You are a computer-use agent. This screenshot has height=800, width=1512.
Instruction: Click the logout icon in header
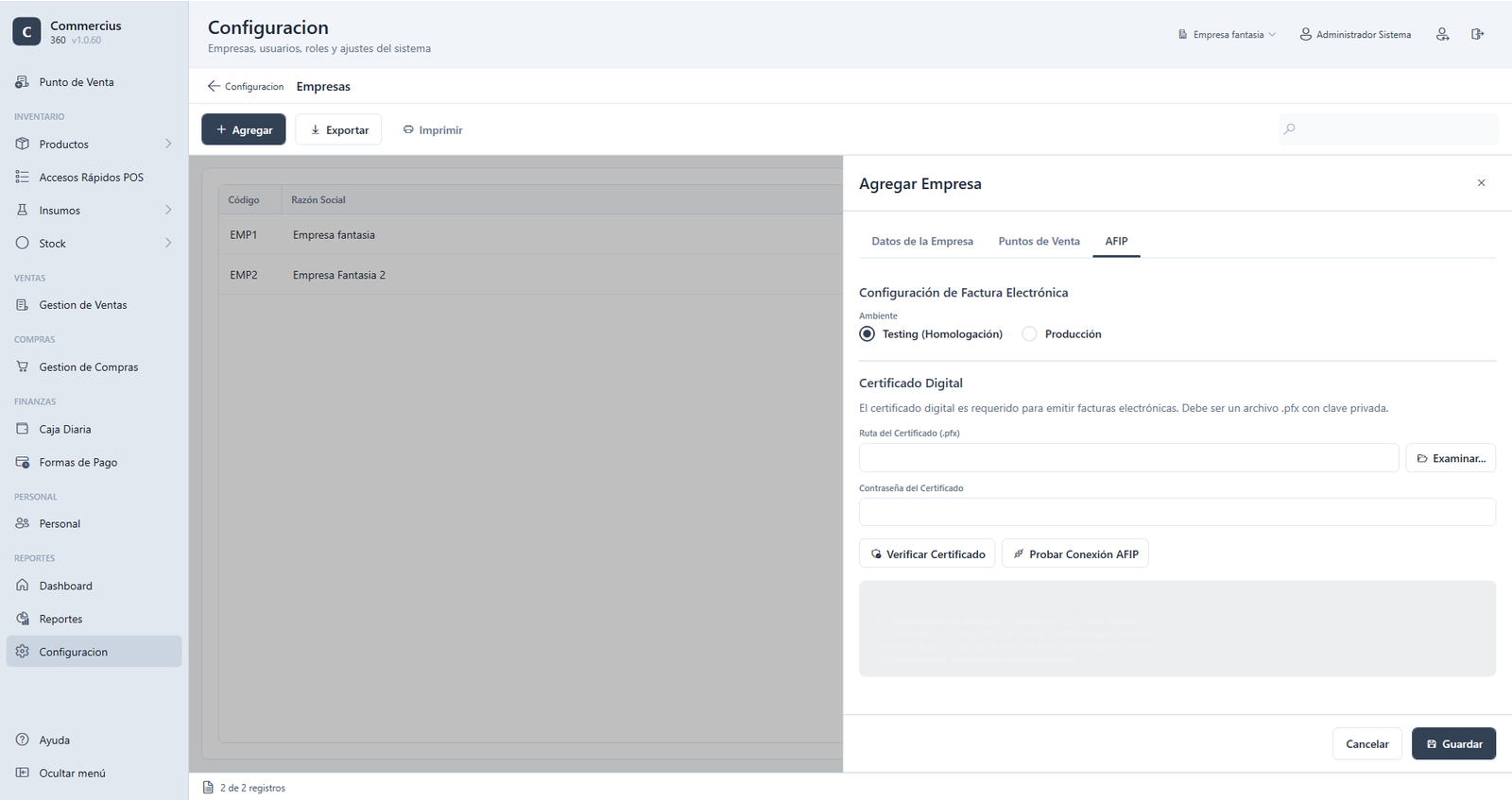pos(1477,34)
